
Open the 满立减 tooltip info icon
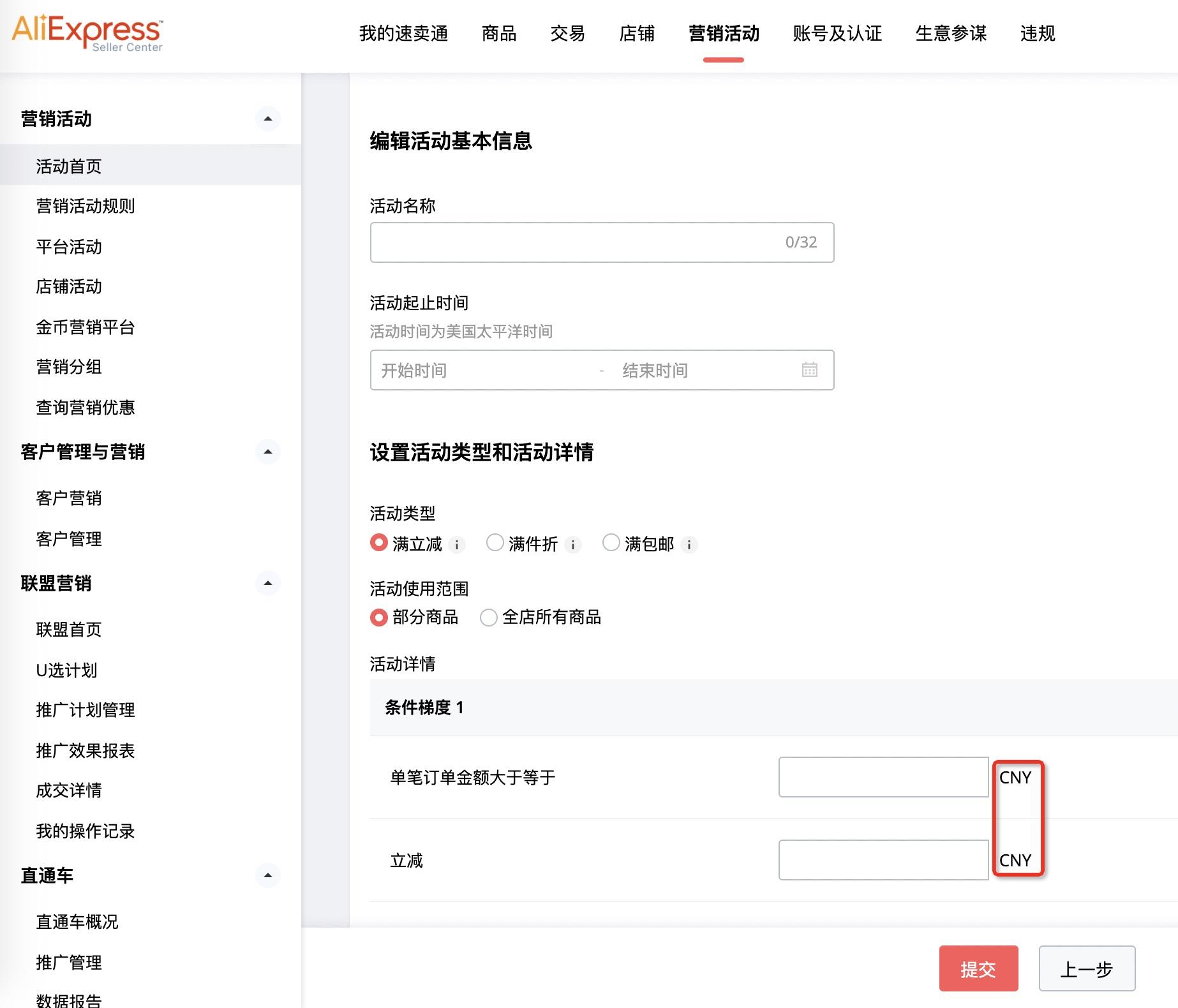click(457, 544)
